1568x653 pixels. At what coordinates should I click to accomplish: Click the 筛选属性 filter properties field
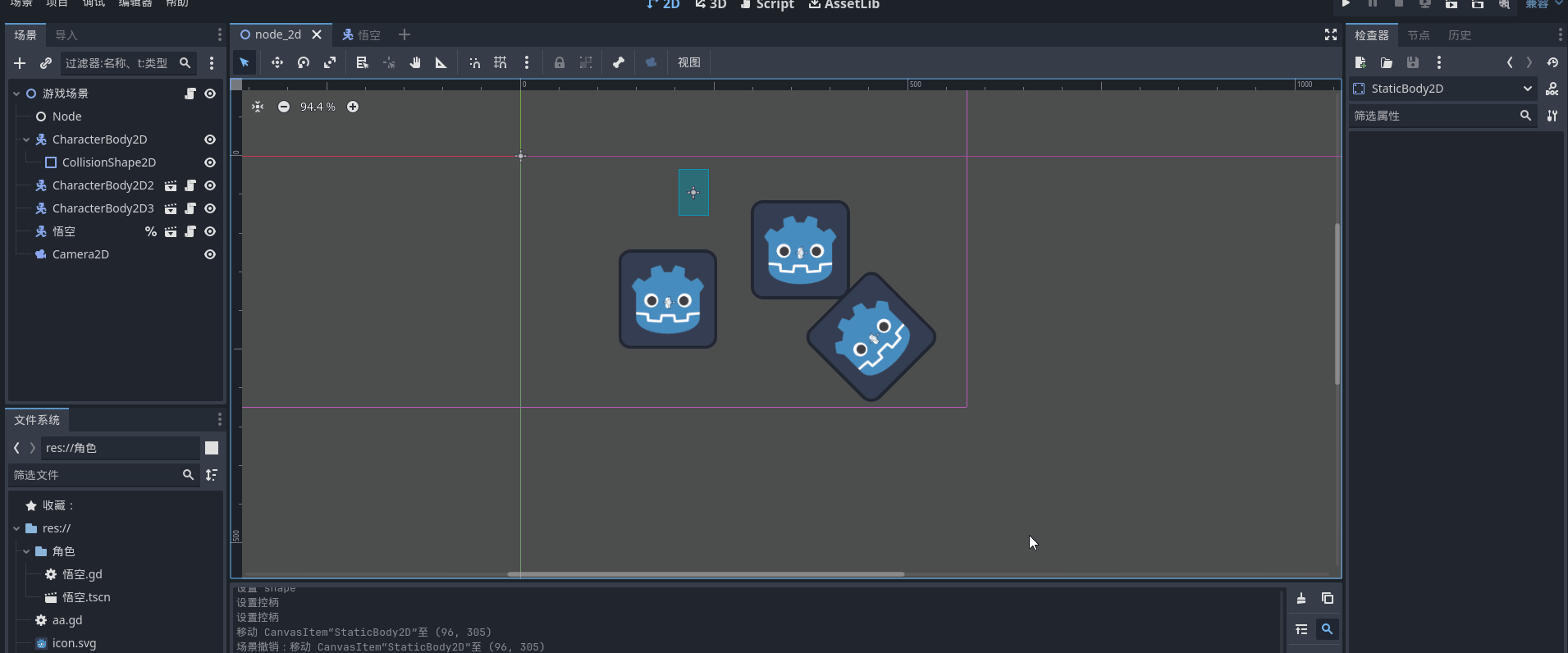point(1433,116)
